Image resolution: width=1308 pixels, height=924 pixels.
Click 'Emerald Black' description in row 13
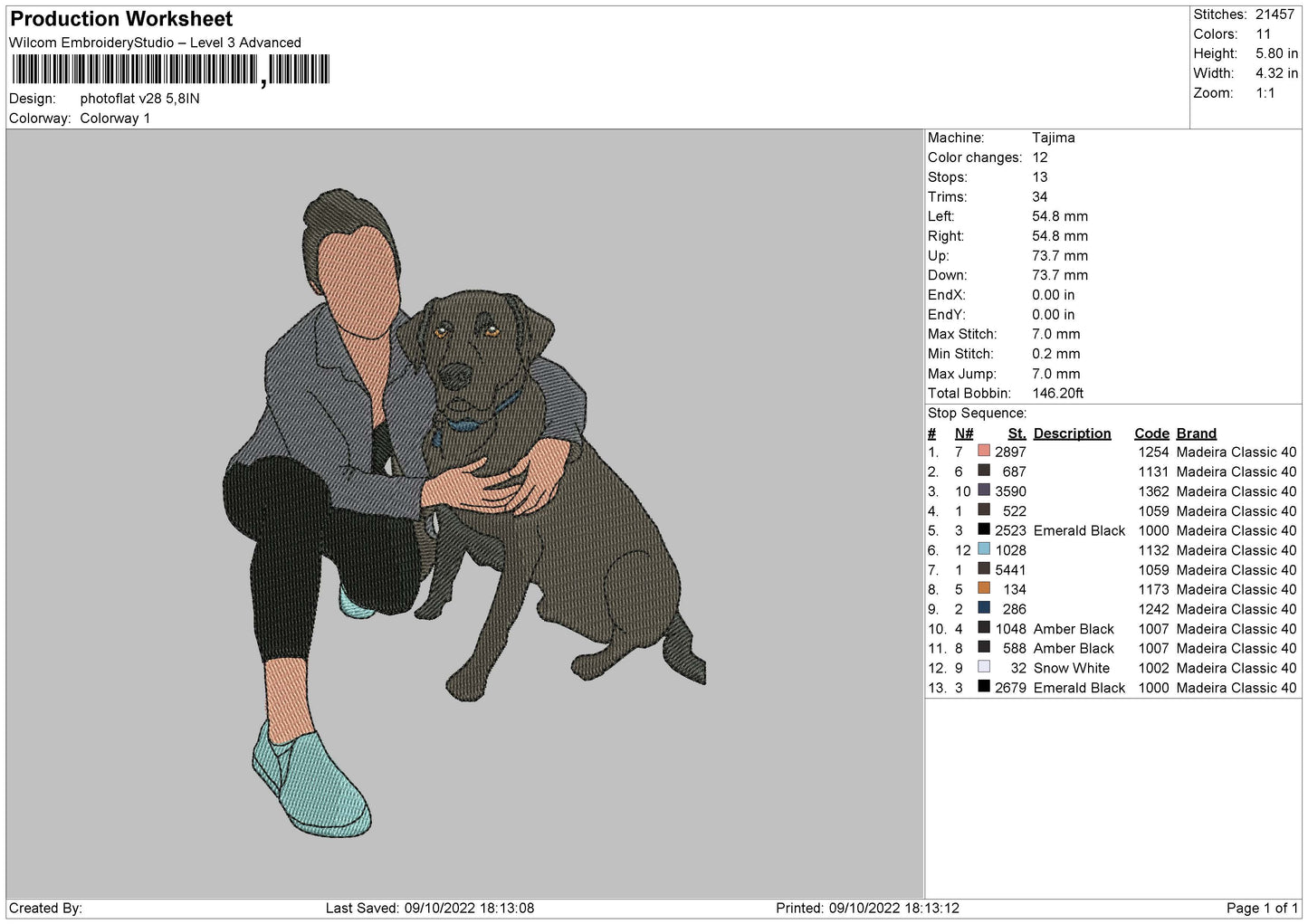1079,688
